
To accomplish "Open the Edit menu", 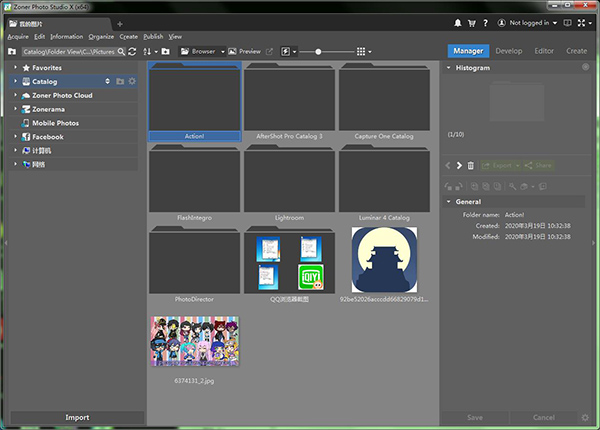I will (39, 37).
